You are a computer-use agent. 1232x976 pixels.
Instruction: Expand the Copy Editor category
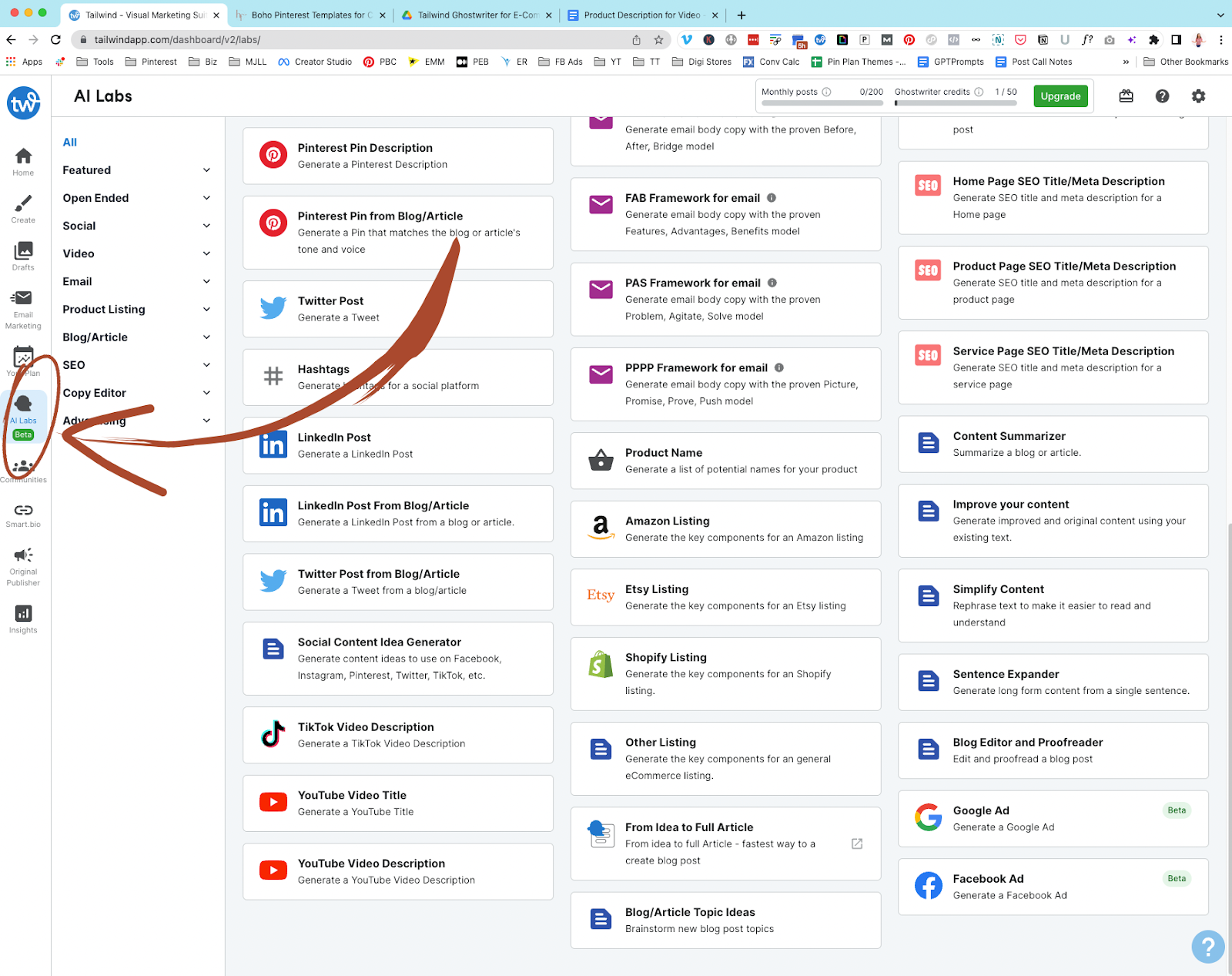[x=137, y=393]
